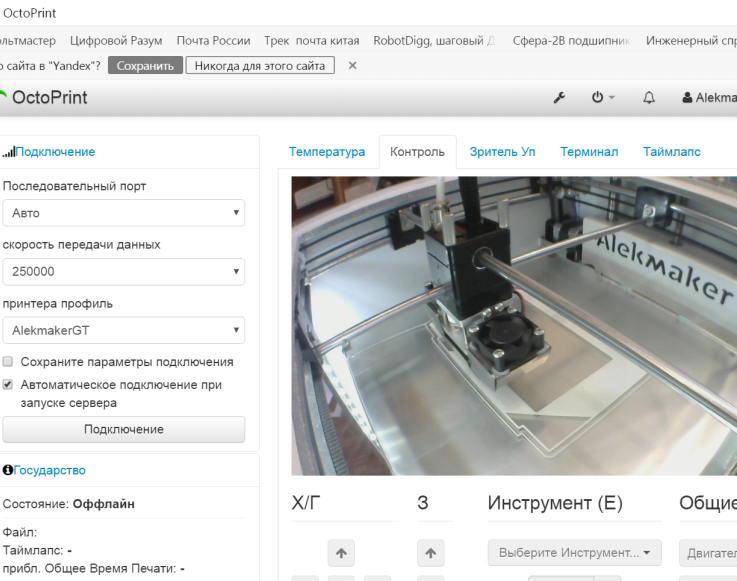Image resolution: width=737 pixels, height=581 pixels.
Task: Click info icon beside Государство
Action: click(x=8, y=470)
